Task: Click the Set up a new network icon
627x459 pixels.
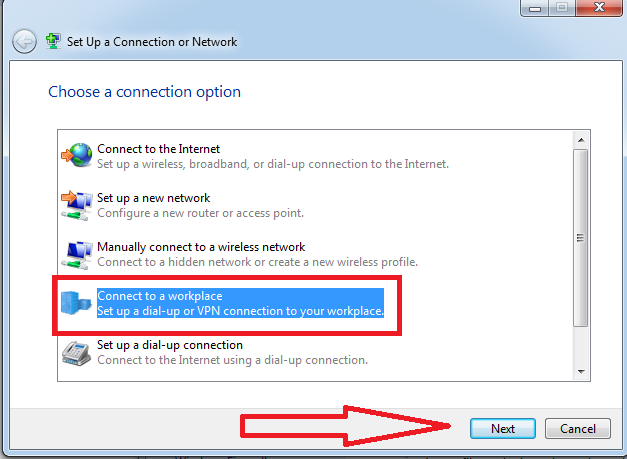Action: (x=77, y=205)
